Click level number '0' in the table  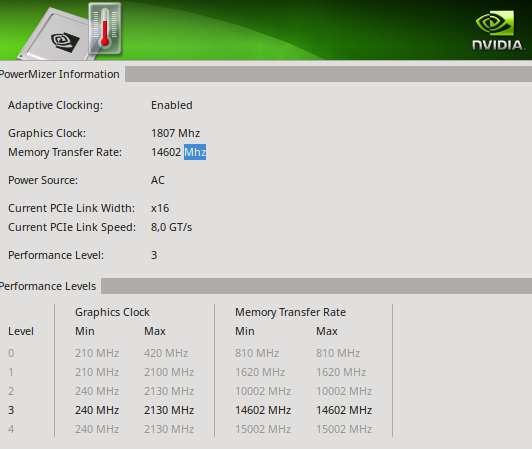pyautogui.click(x=11, y=353)
